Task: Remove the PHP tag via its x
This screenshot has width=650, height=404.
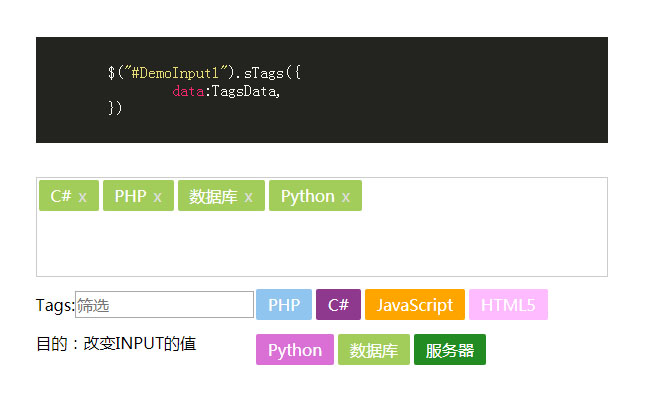Action: [x=158, y=197]
